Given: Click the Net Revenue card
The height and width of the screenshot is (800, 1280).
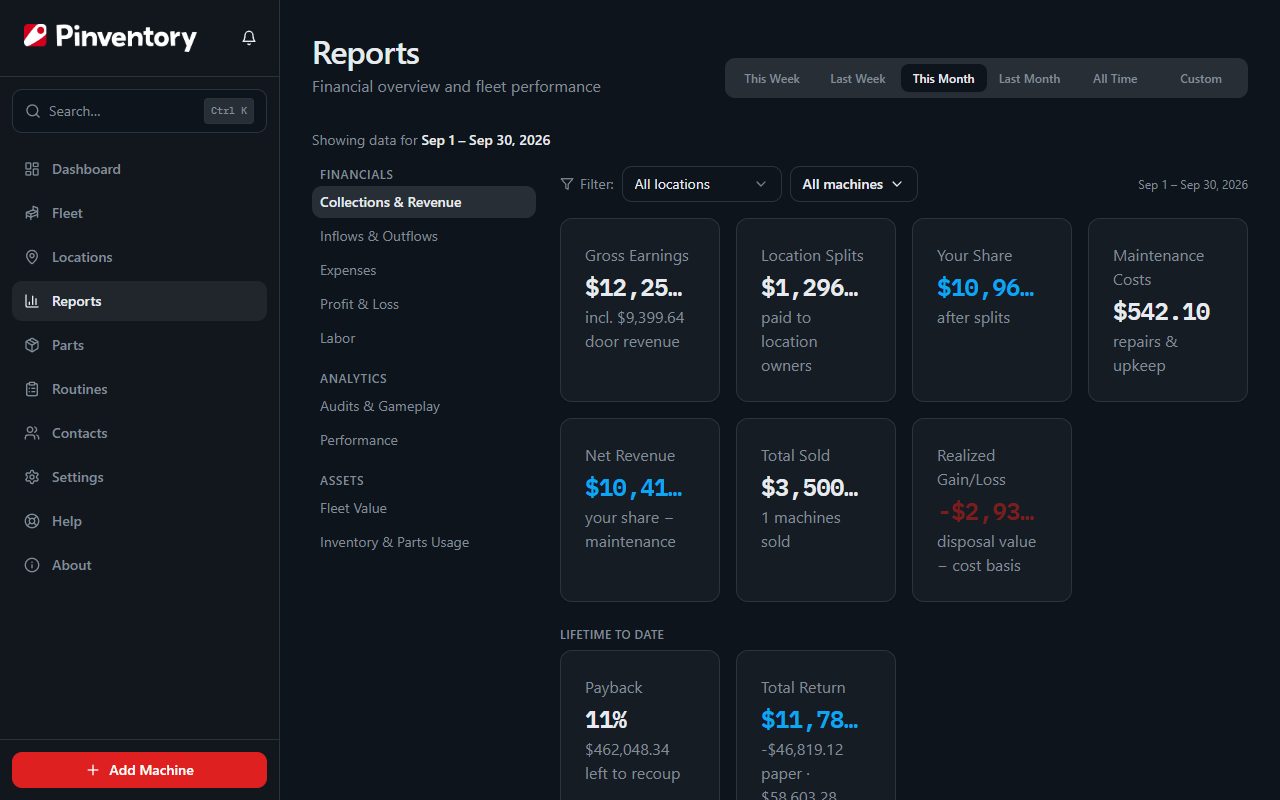Looking at the screenshot, I should click(x=640, y=510).
